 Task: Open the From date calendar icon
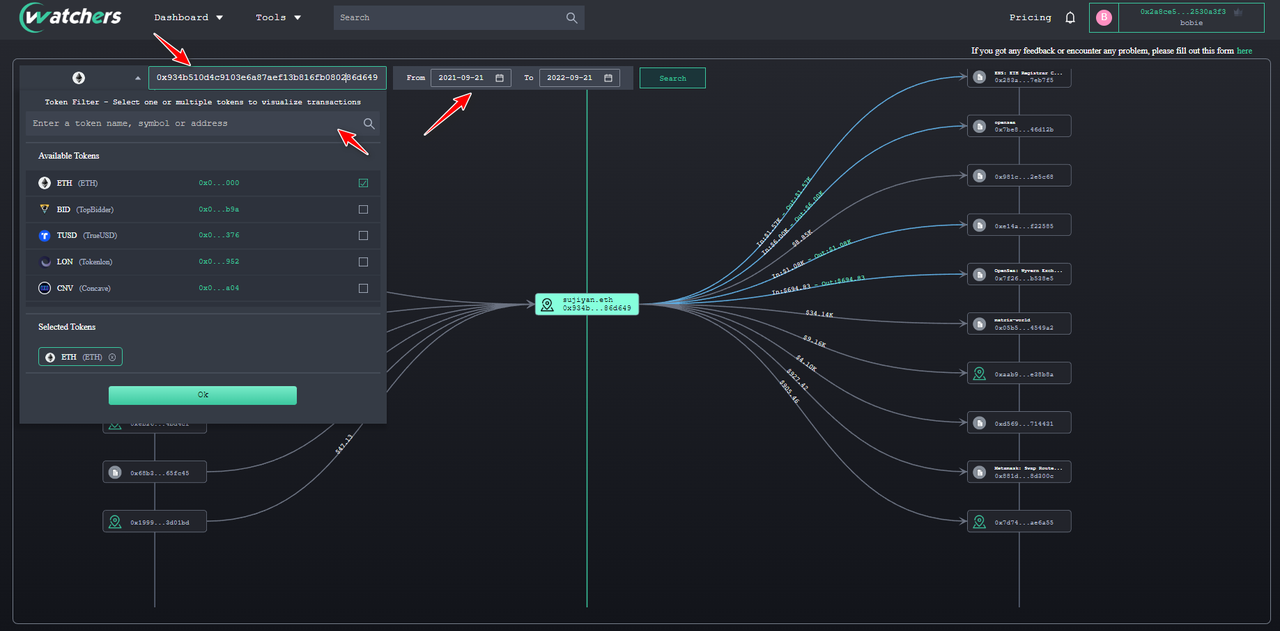pyautogui.click(x=499, y=78)
